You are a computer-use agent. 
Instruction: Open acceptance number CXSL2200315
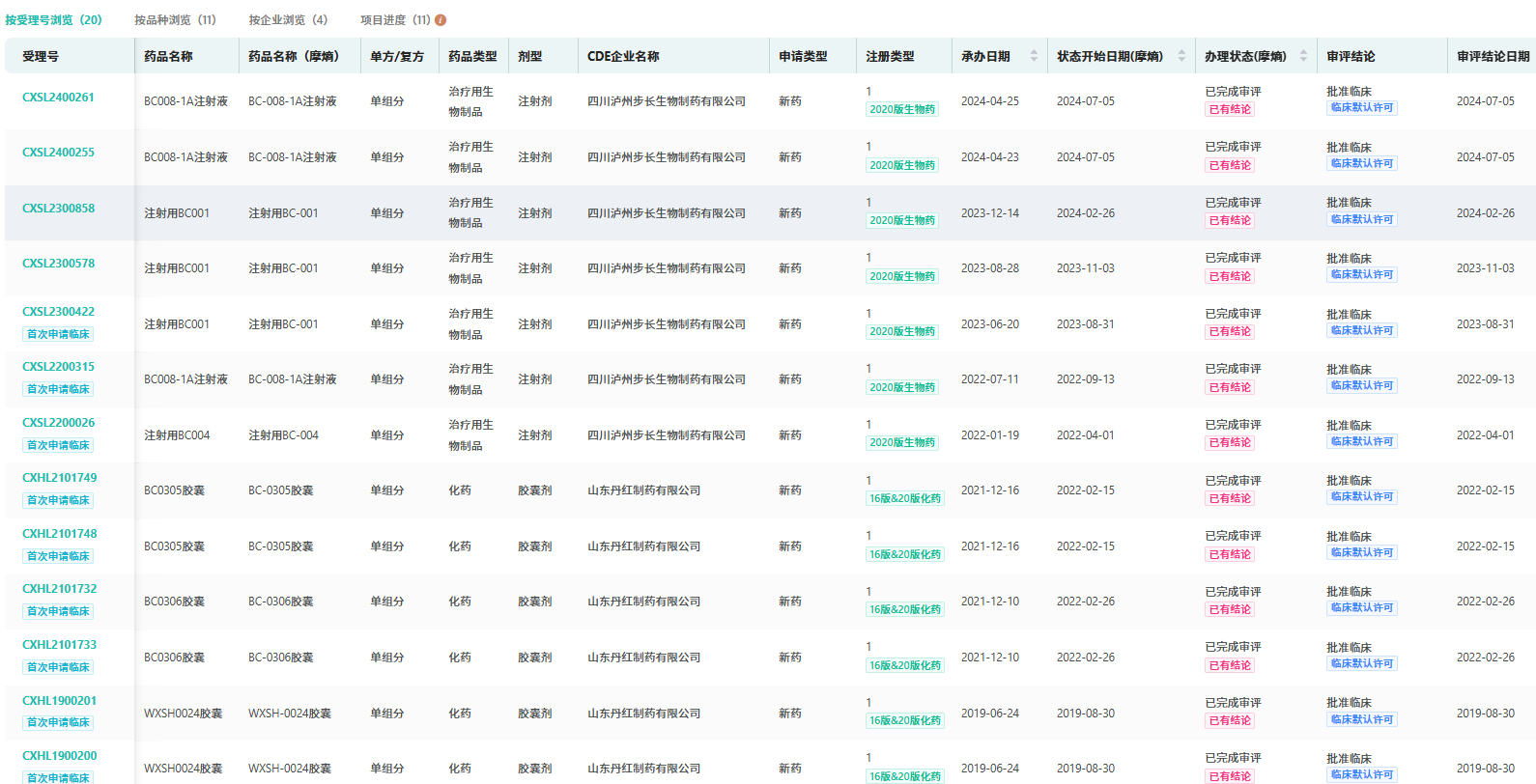59,367
